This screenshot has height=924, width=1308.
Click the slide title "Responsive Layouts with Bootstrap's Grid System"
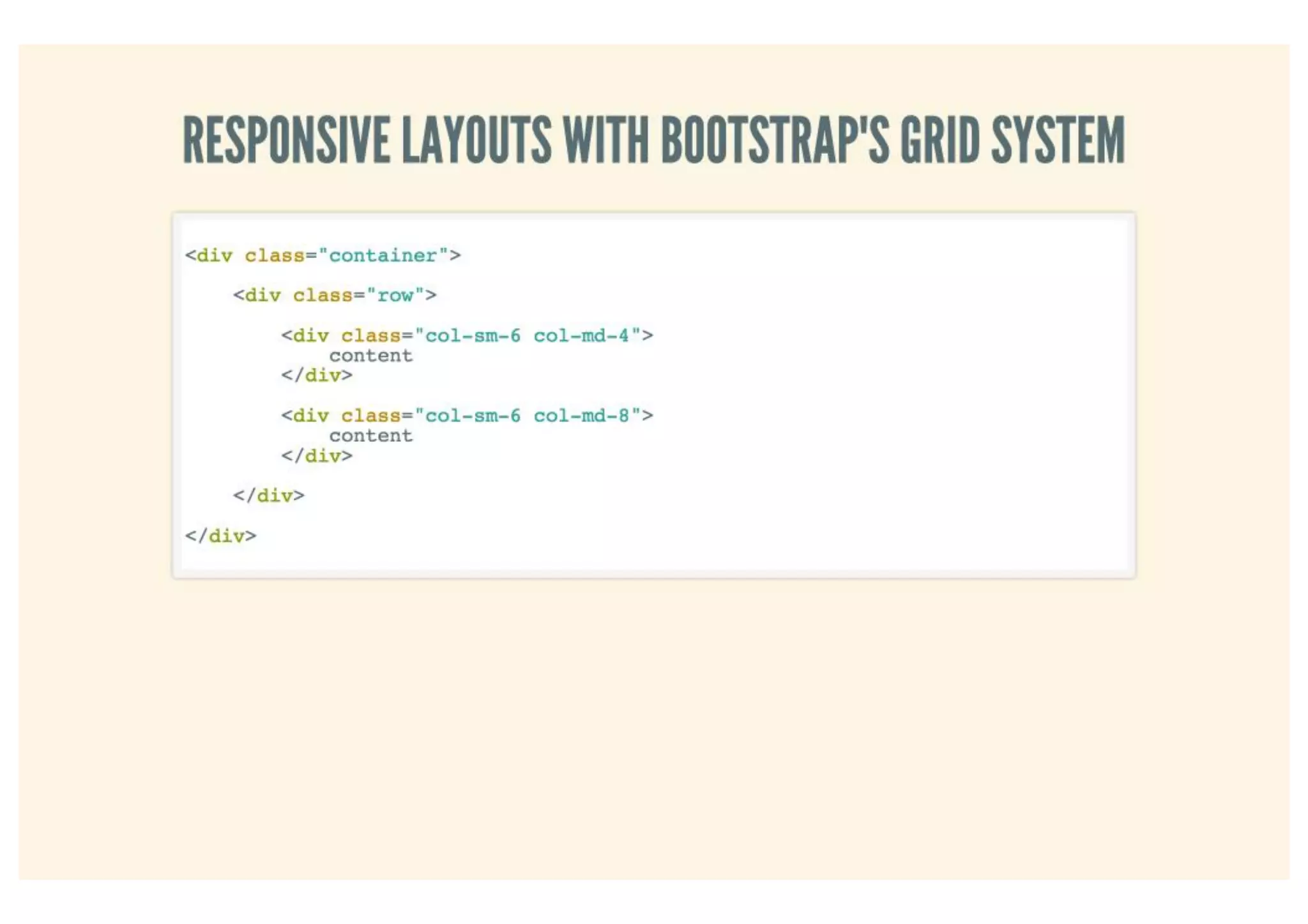(x=653, y=140)
